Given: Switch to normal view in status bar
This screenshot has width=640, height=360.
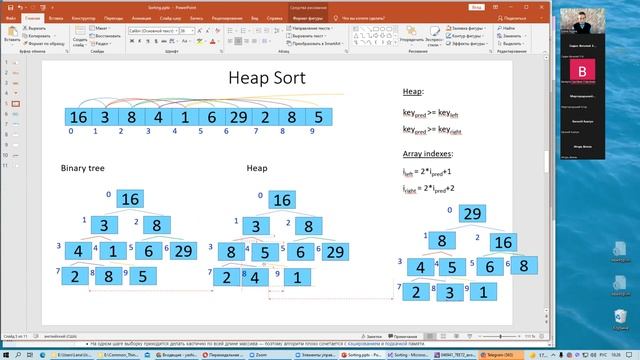Looking at the screenshot, I should [429, 336].
